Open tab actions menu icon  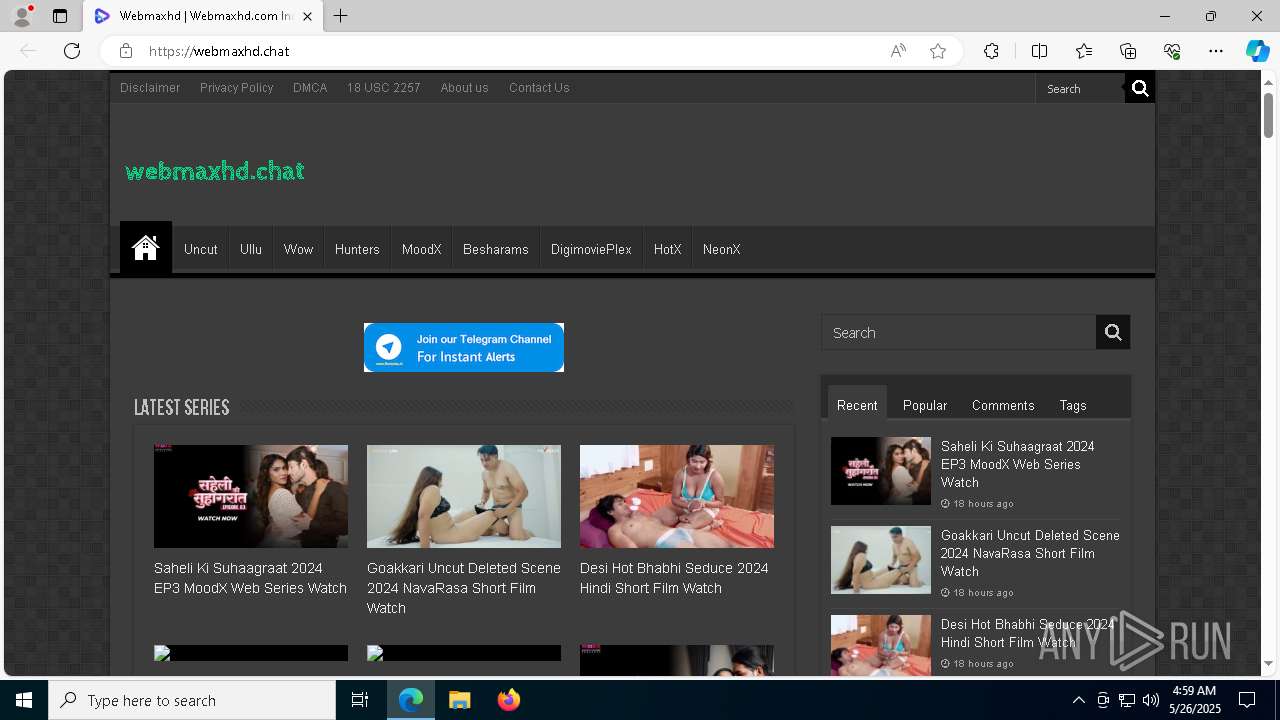point(60,16)
